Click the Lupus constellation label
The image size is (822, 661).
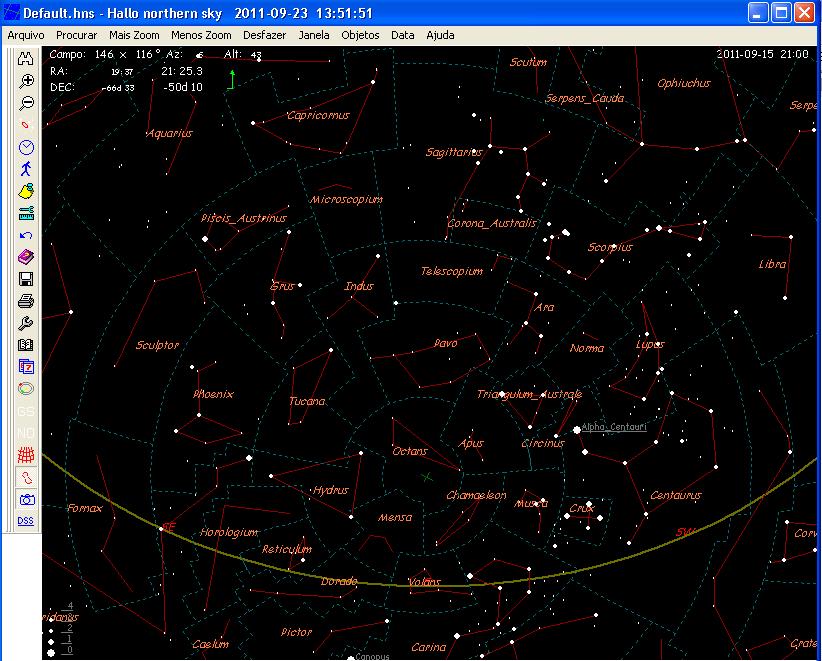[650, 344]
